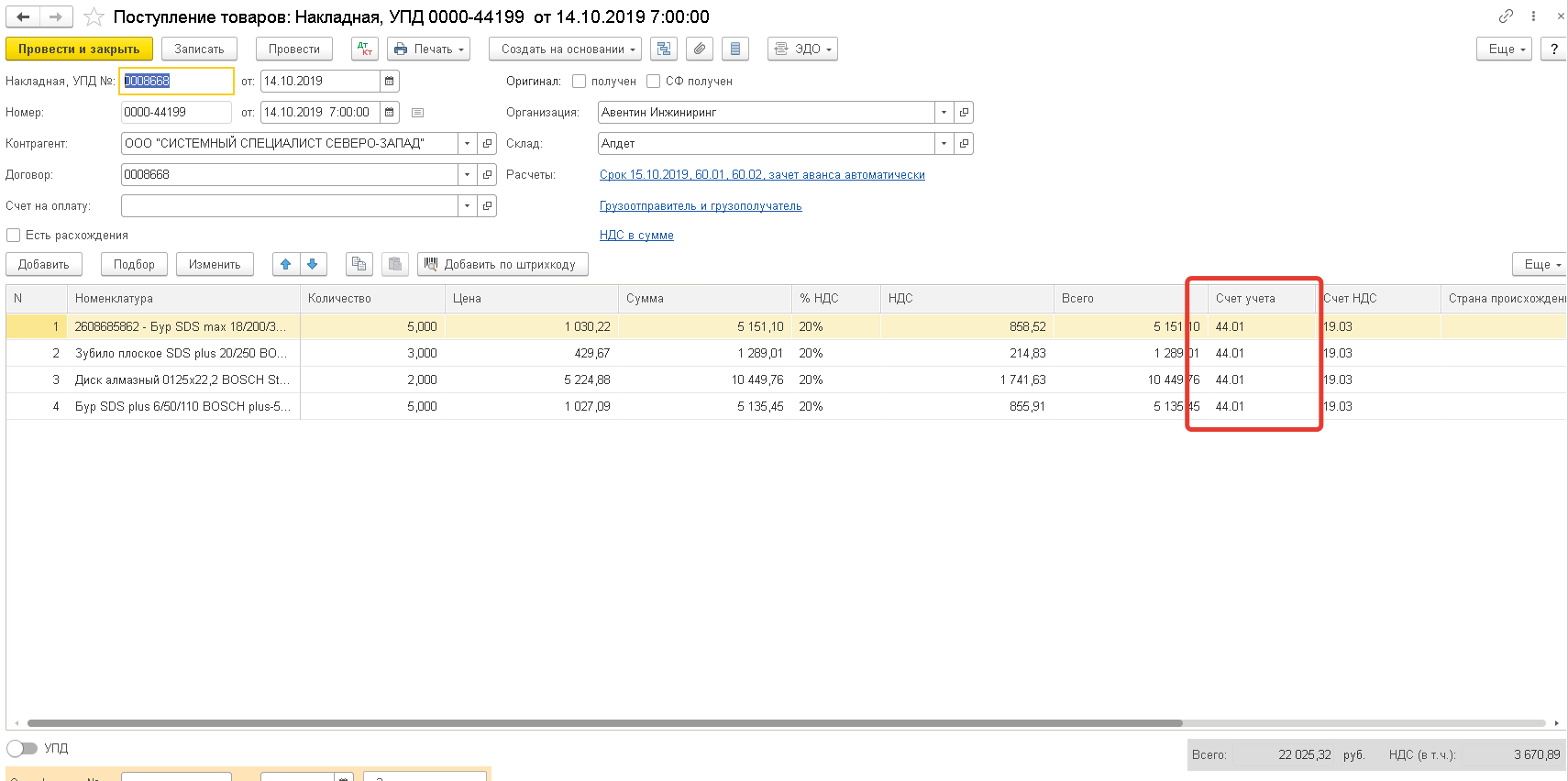
Task: Toggle the УПД switch
Action: [22, 748]
